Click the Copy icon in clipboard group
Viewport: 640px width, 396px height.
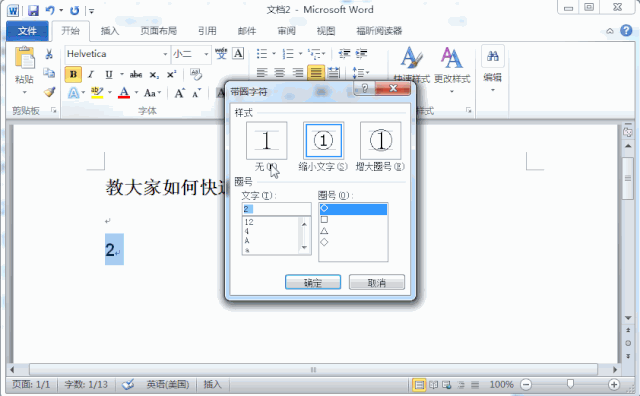(49, 73)
